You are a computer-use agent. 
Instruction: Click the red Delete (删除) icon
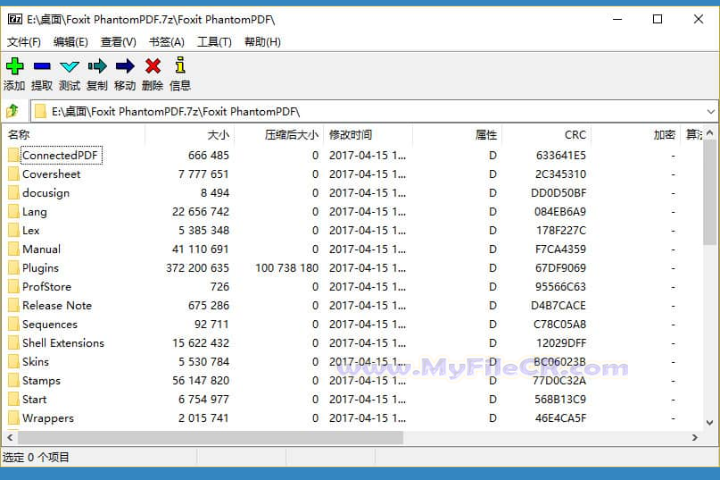[152, 66]
